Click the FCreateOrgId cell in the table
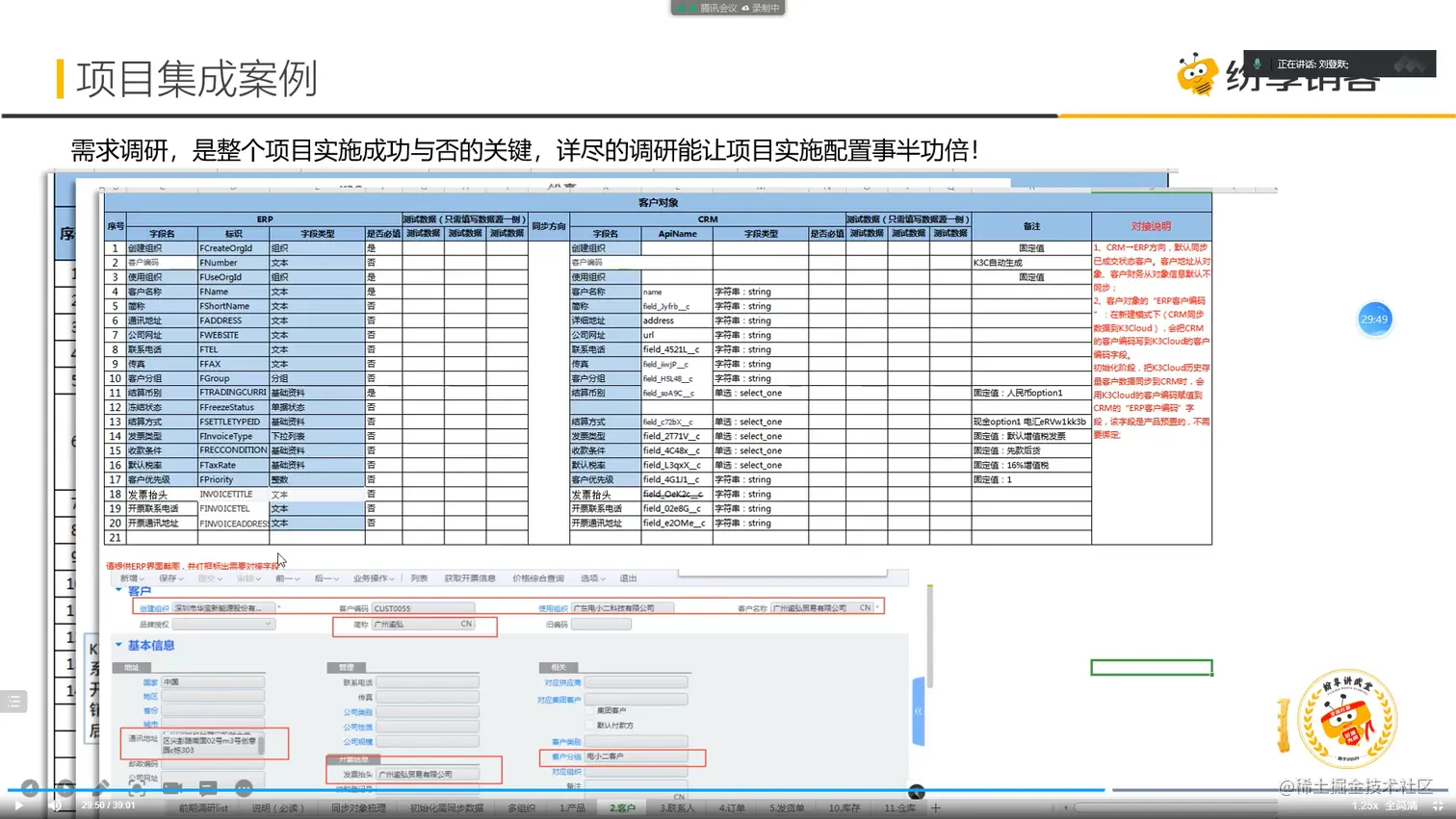1456x819 pixels. (233, 248)
